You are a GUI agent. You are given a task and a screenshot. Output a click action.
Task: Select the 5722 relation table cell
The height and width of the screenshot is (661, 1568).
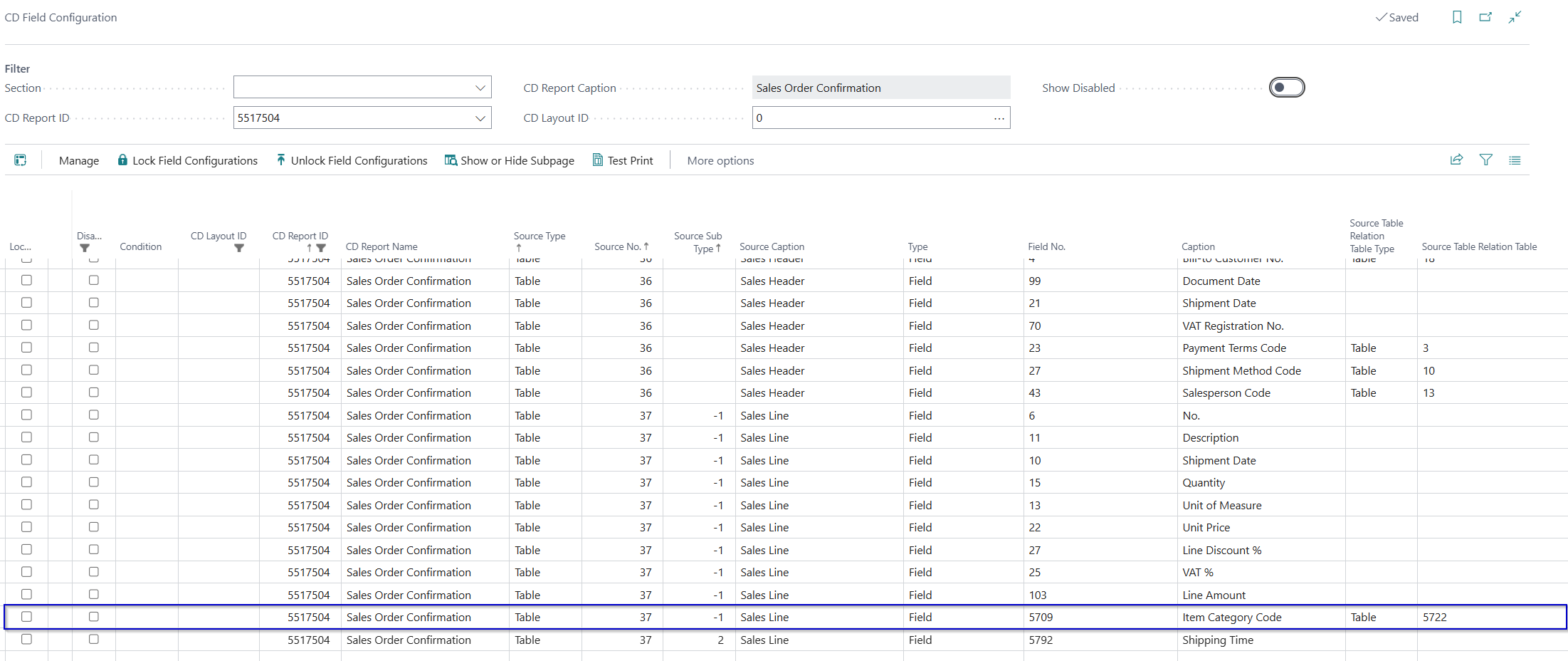[1491, 617]
